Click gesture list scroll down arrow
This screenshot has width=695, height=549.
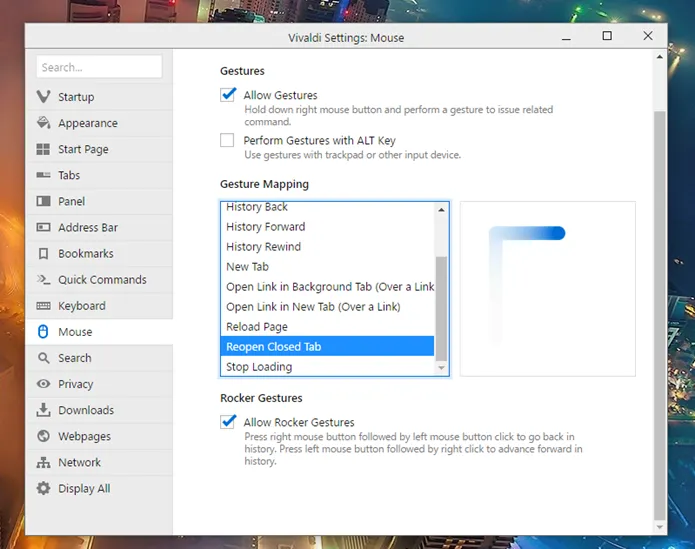click(441, 368)
